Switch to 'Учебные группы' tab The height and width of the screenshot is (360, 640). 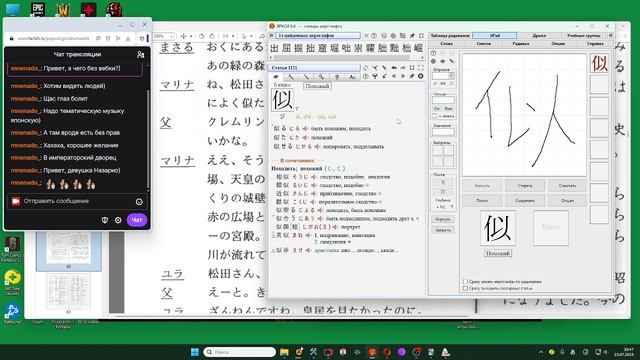(x=584, y=36)
